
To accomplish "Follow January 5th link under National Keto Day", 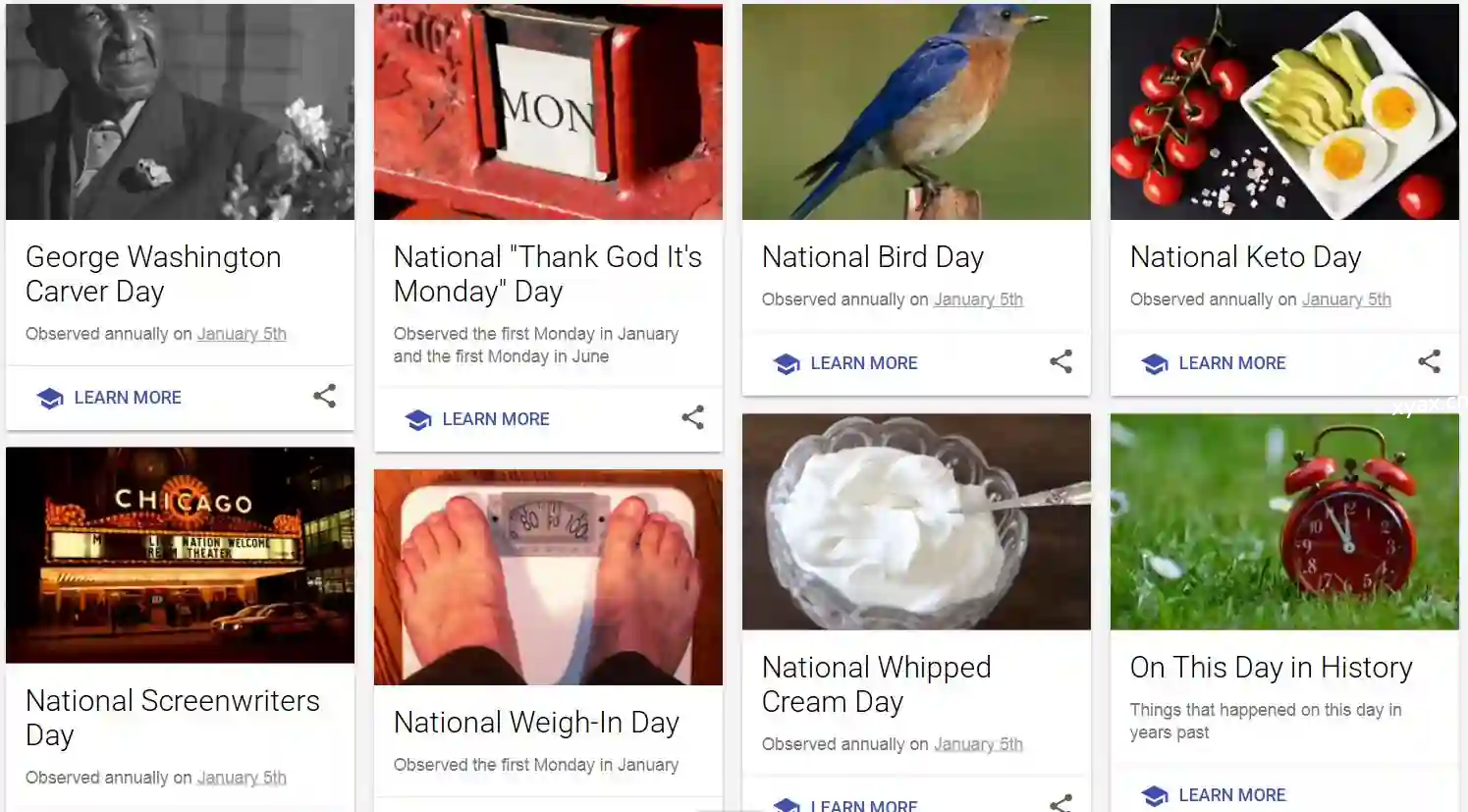I will [1346, 299].
